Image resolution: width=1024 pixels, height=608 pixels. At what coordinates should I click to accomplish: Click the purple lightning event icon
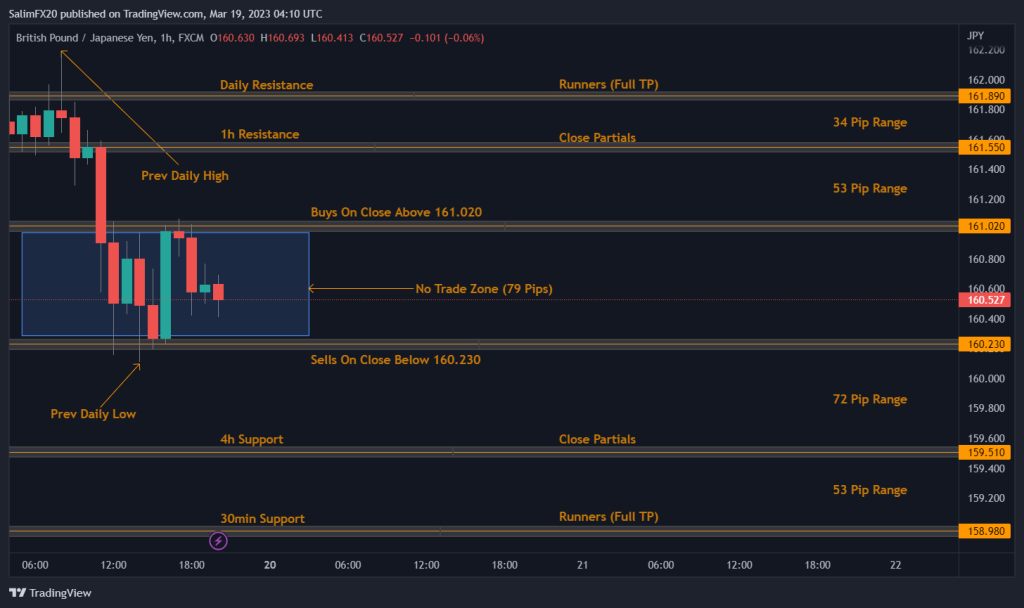pos(218,541)
